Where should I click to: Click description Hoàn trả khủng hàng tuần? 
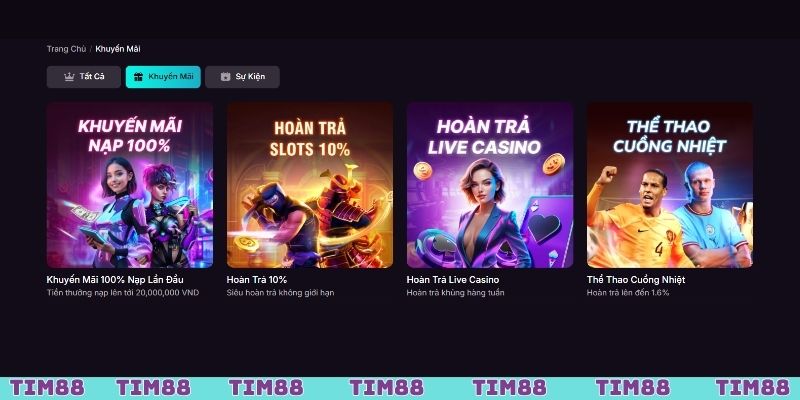[456, 293]
